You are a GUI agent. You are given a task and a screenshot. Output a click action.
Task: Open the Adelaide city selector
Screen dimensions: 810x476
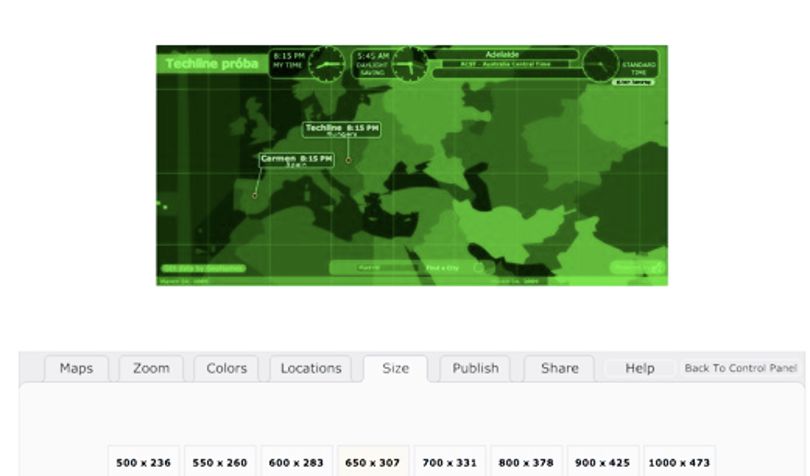point(503,54)
